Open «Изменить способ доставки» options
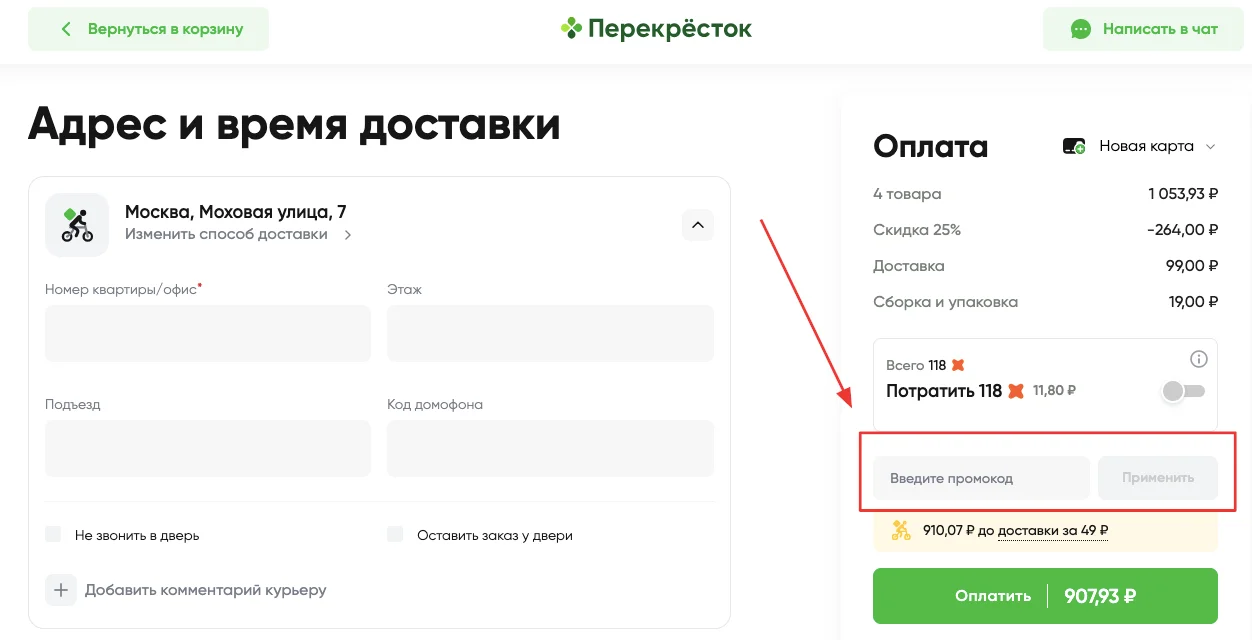1252x640 pixels. coord(238,235)
